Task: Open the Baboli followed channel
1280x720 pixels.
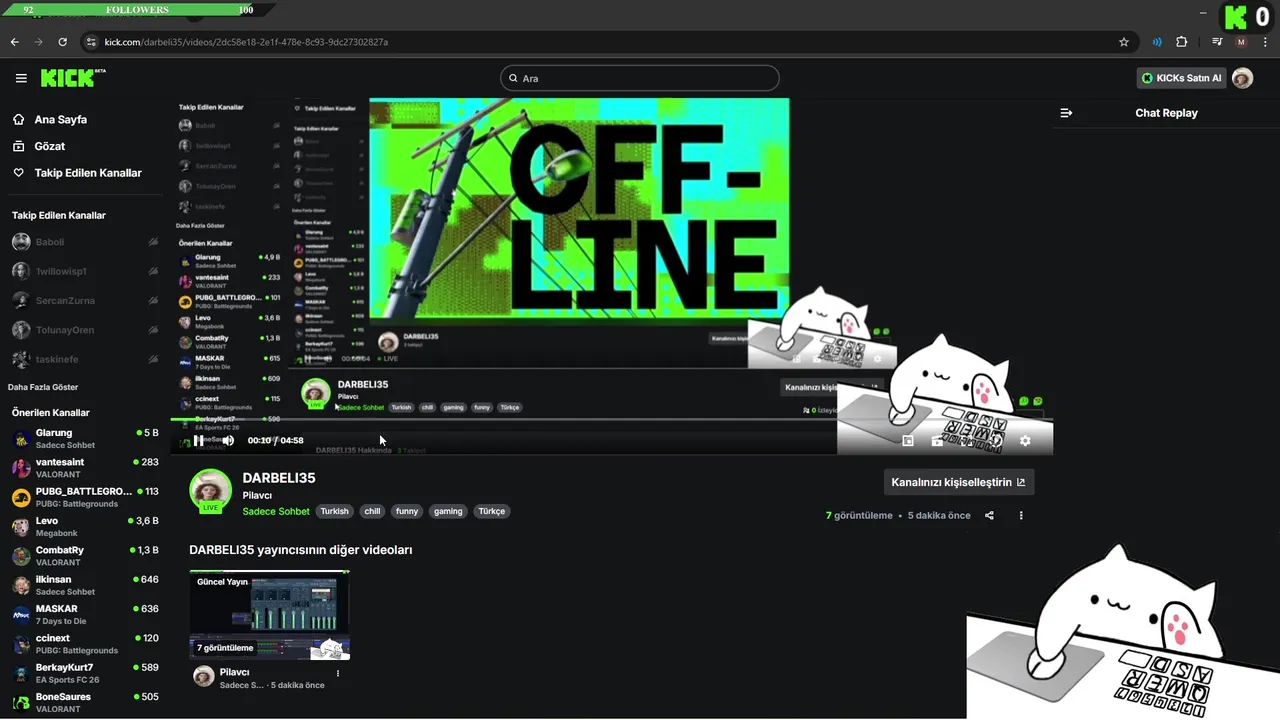Action: (x=84, y=242)
